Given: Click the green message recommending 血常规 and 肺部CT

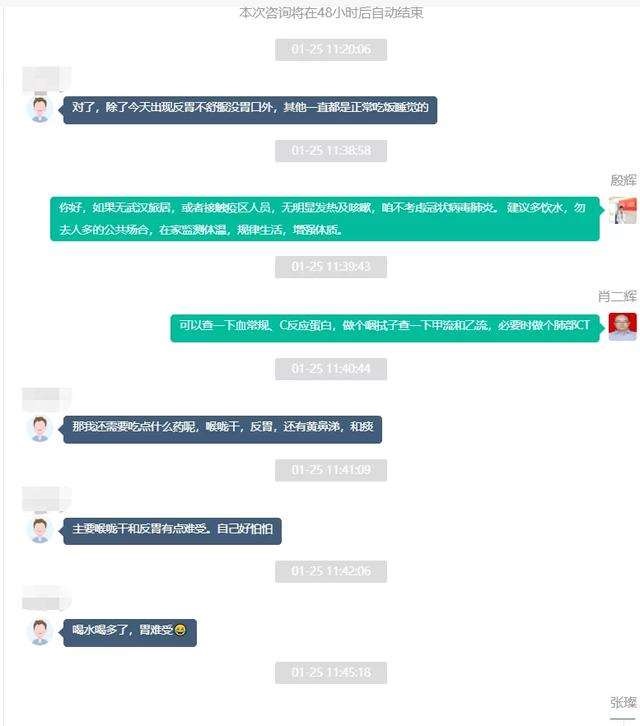Looking at the screenshot, I should click(385, 328).
